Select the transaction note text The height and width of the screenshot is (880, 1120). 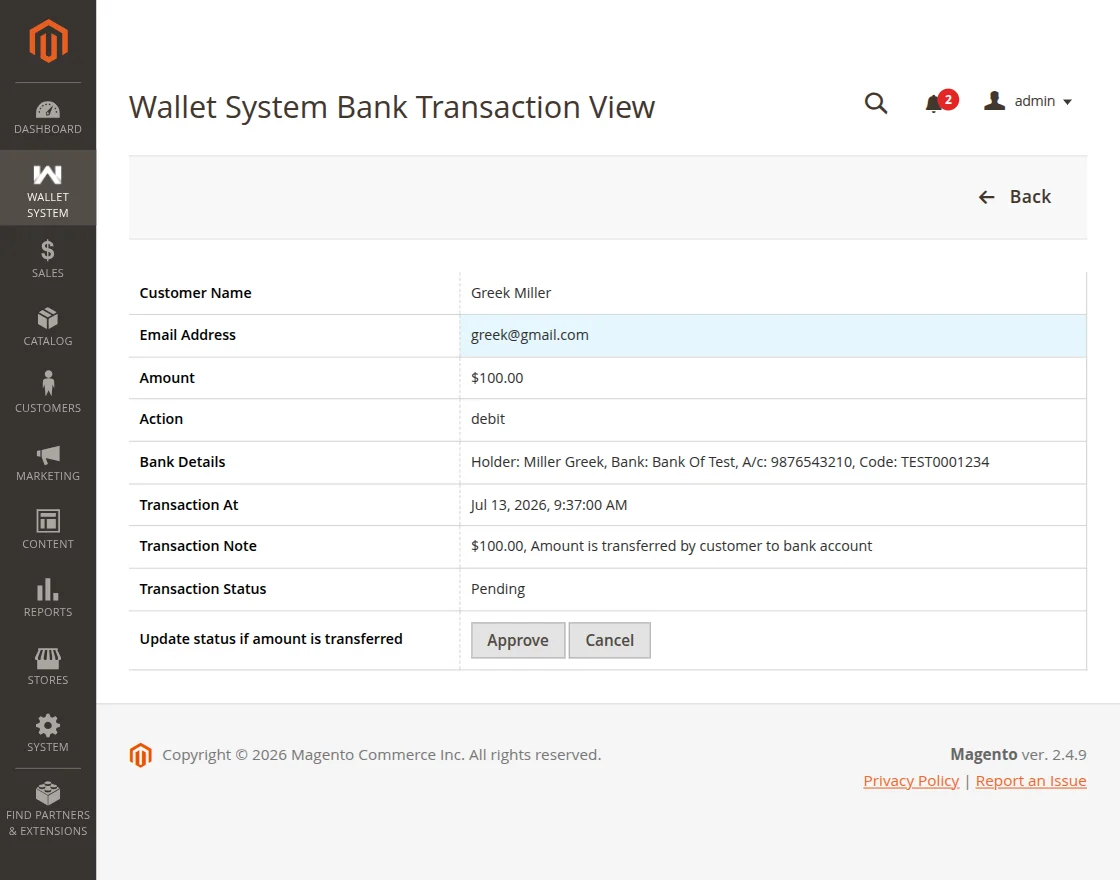coord(671,546)
